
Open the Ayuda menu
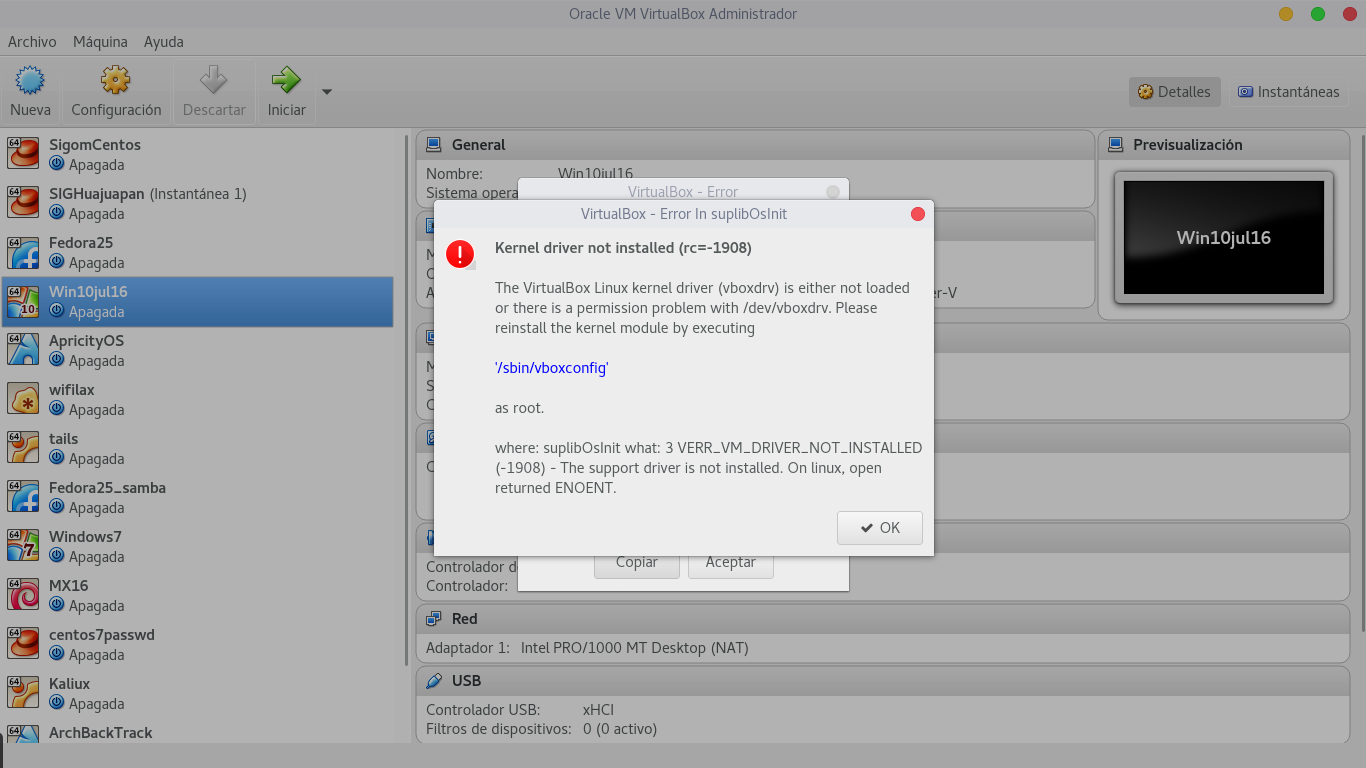point(164,42)
